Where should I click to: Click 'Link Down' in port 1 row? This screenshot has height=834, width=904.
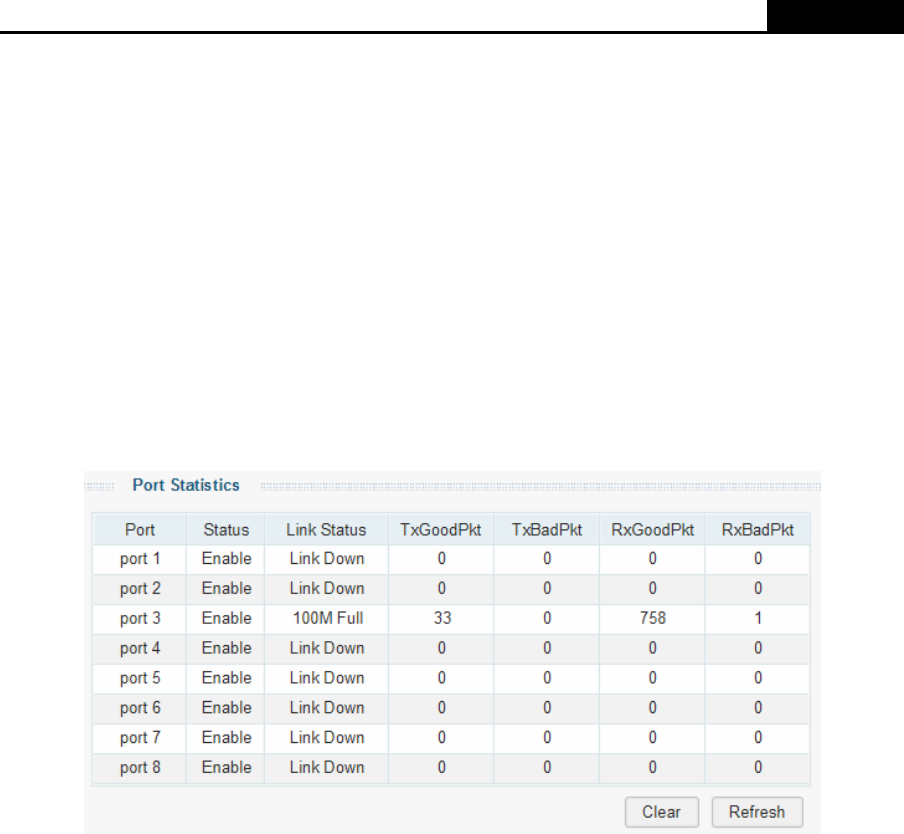pyautogui.click(x=327, y=559)
